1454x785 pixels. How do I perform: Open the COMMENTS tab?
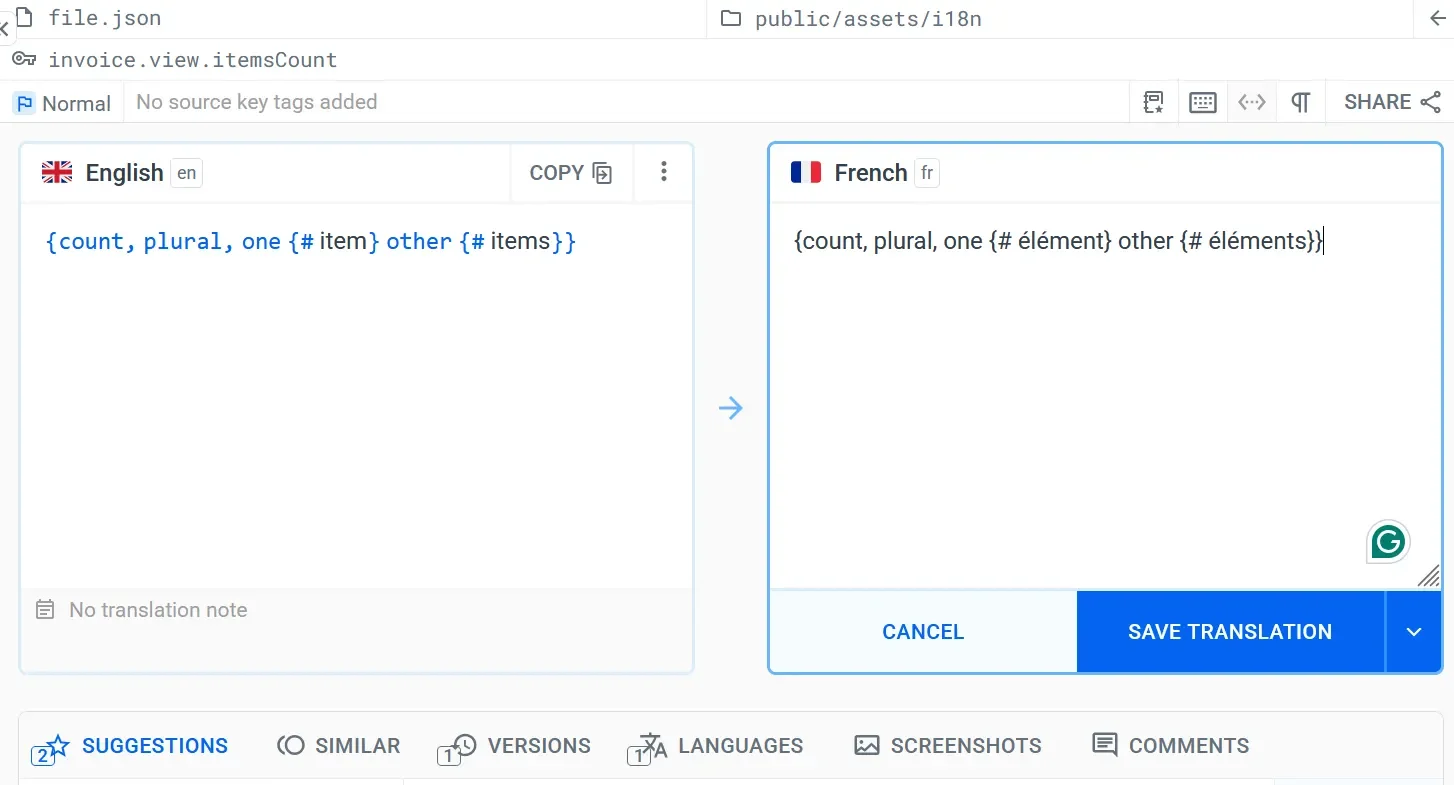1171,746
